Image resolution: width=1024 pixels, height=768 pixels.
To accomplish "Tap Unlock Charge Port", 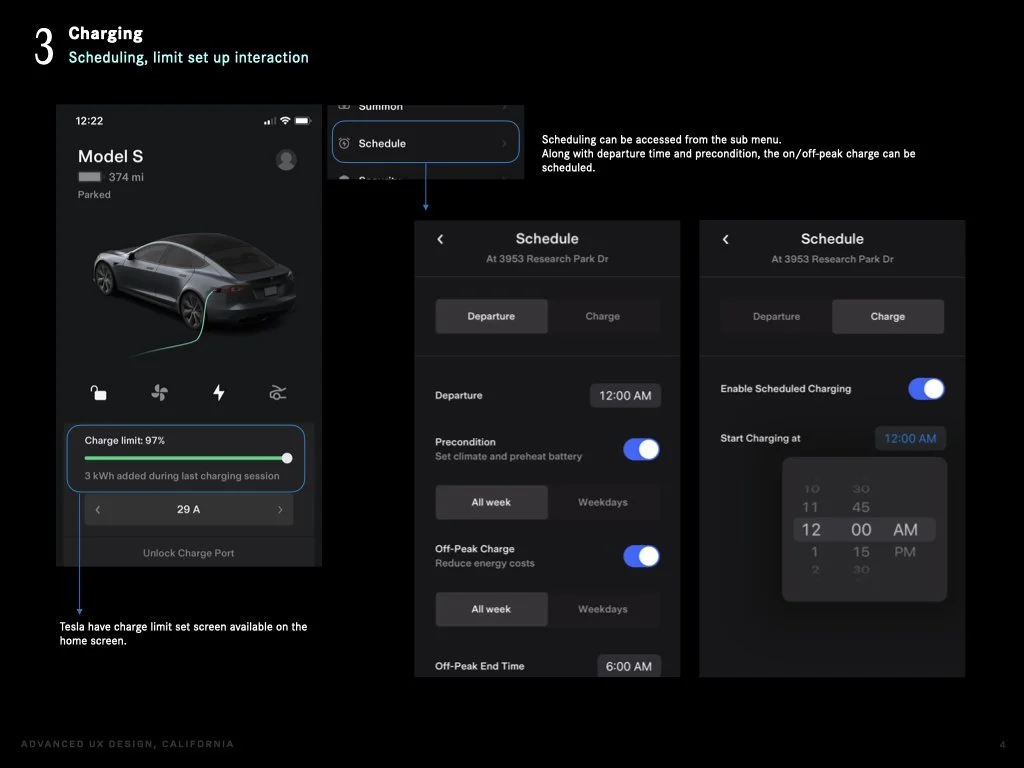I will click(x=188, y=552).
